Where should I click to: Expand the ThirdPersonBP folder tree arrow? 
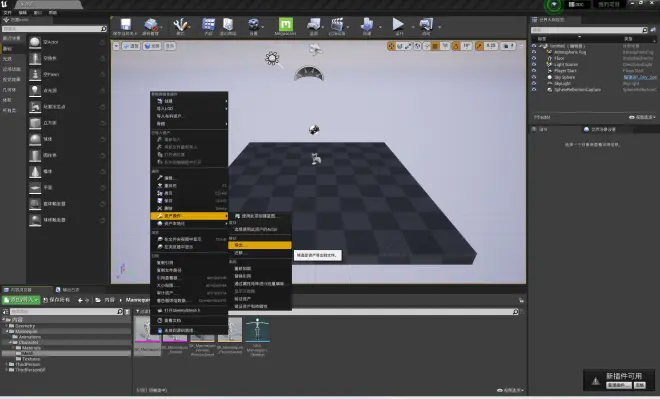tap(6, 370)
